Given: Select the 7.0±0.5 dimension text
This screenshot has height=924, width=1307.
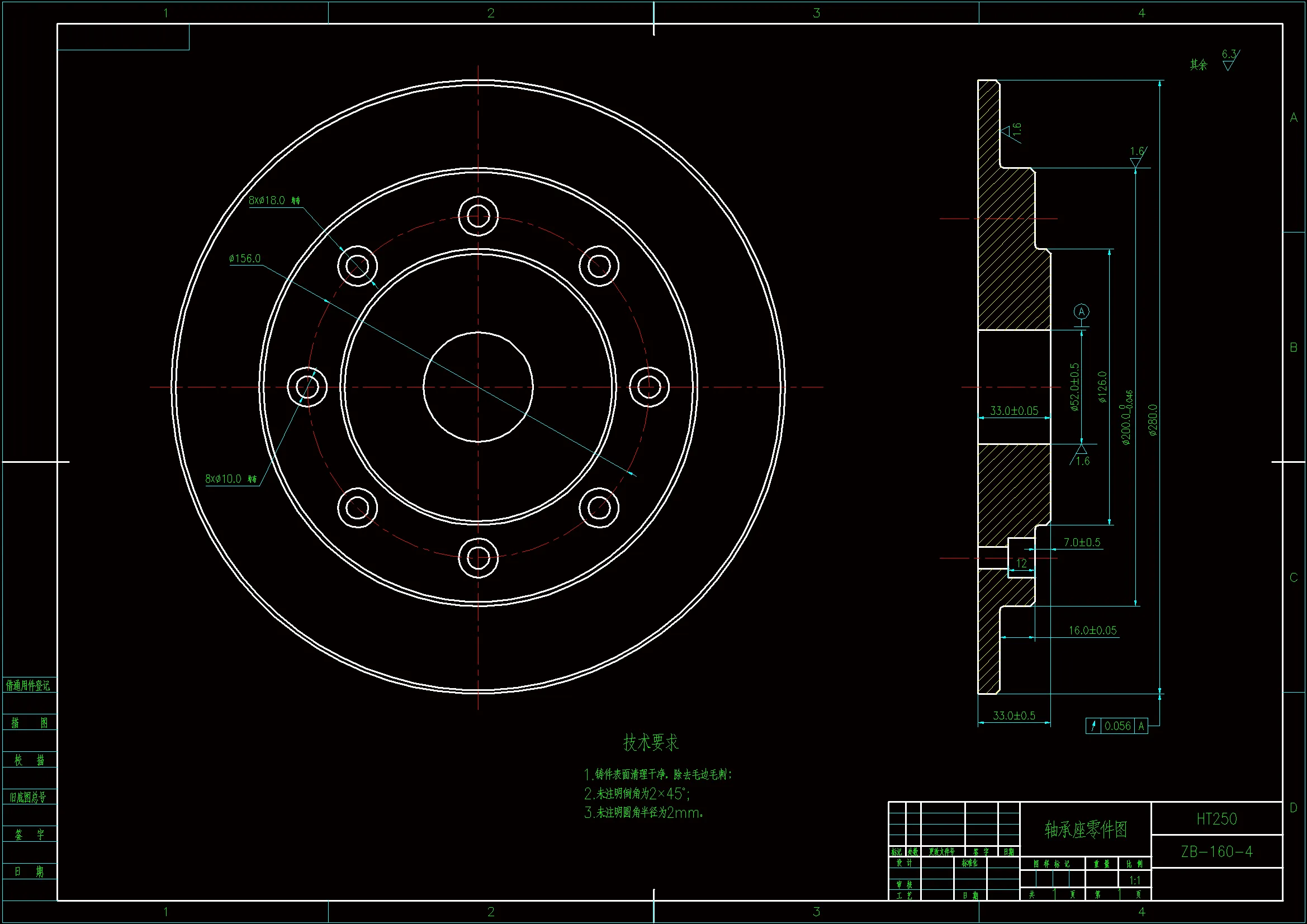Looking at the screenshot, I should pos(1082,543).
